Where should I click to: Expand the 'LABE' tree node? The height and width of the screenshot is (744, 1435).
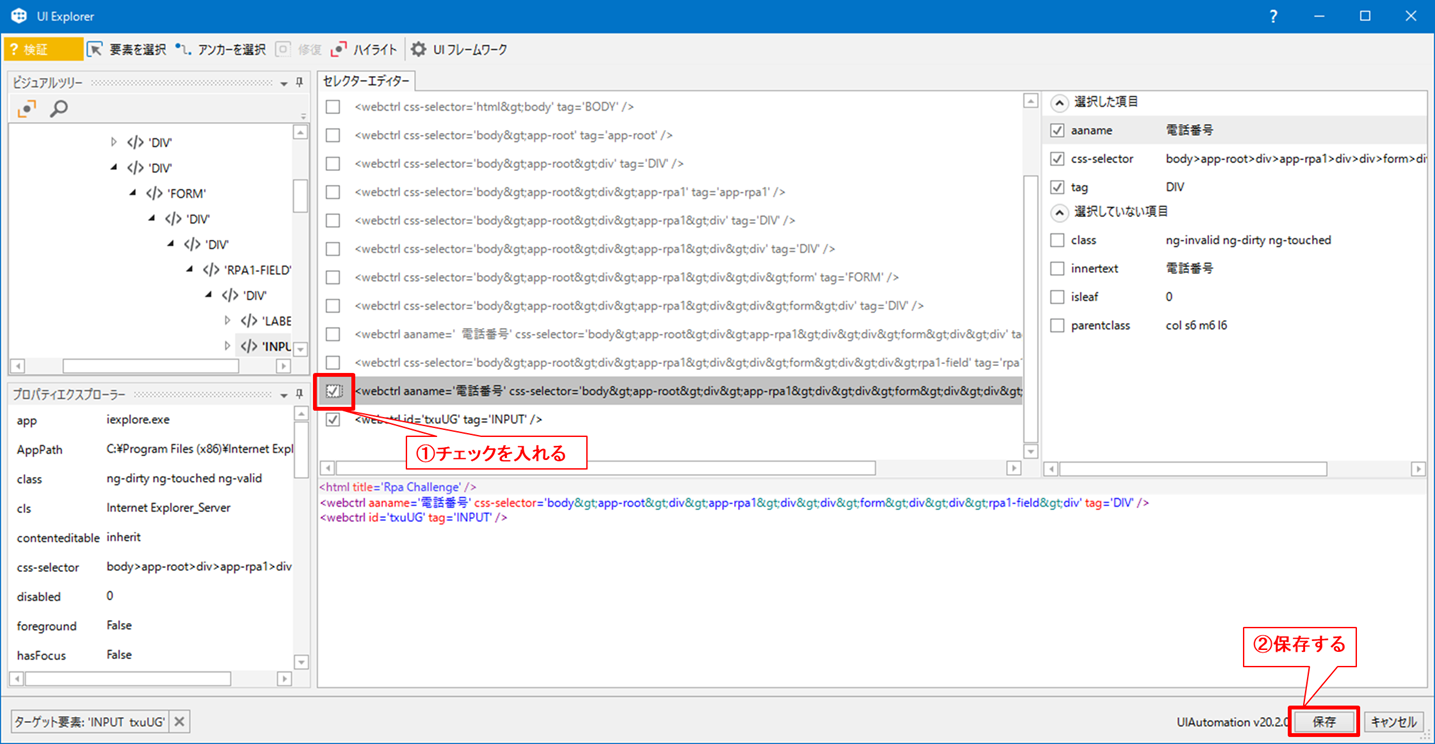(x=228, y=321)
